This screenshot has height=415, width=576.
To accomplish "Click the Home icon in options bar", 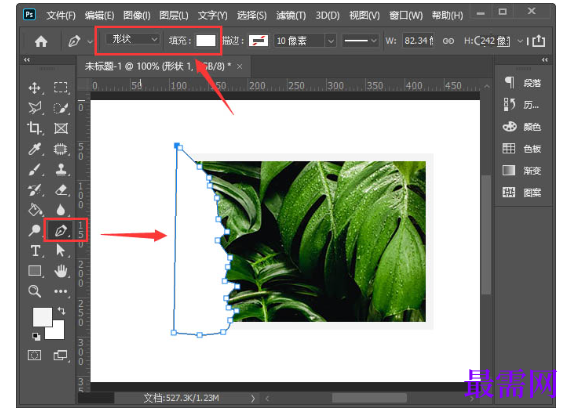I will (41, 41).
